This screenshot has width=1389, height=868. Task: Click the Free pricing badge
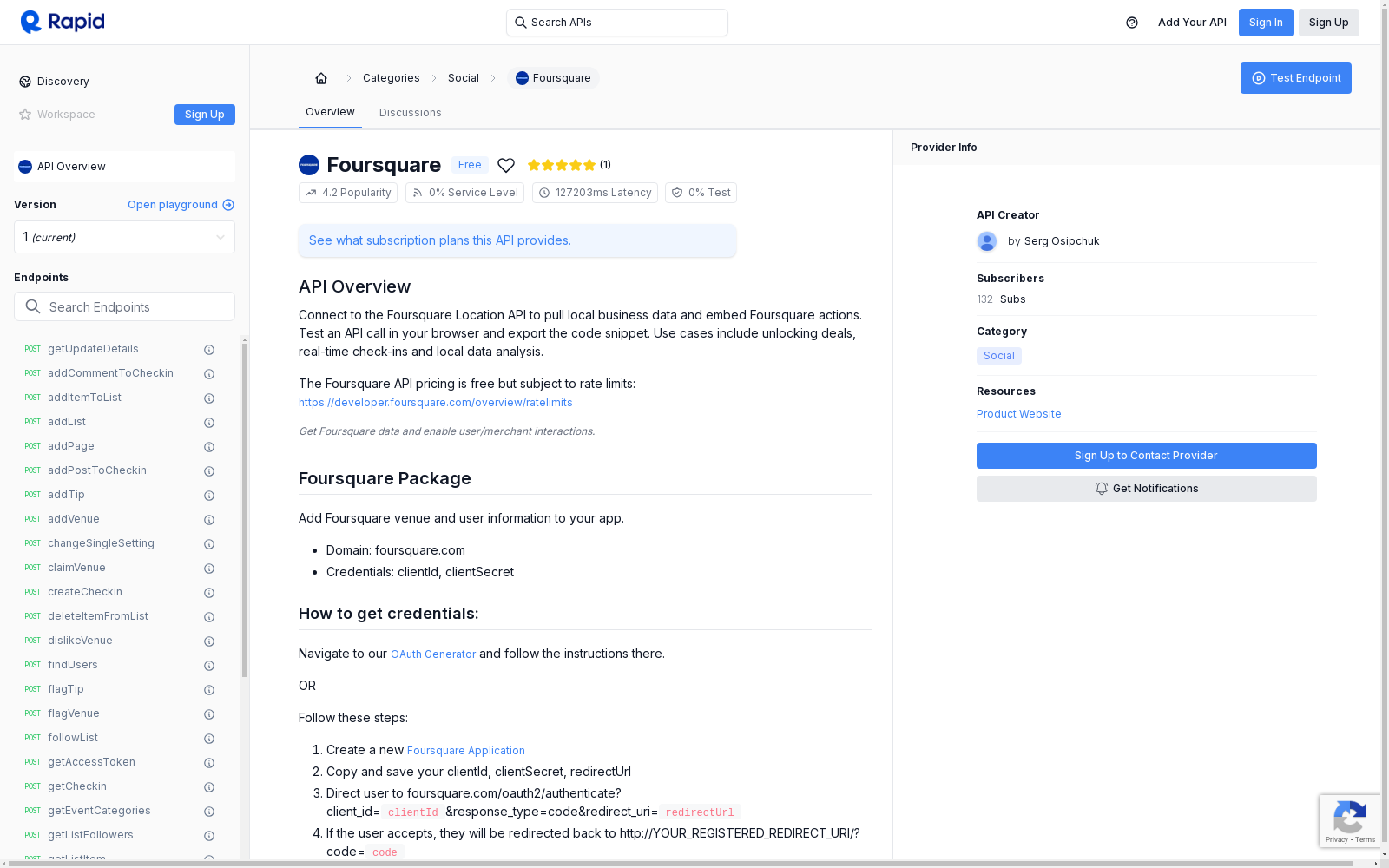pos(470,165)
